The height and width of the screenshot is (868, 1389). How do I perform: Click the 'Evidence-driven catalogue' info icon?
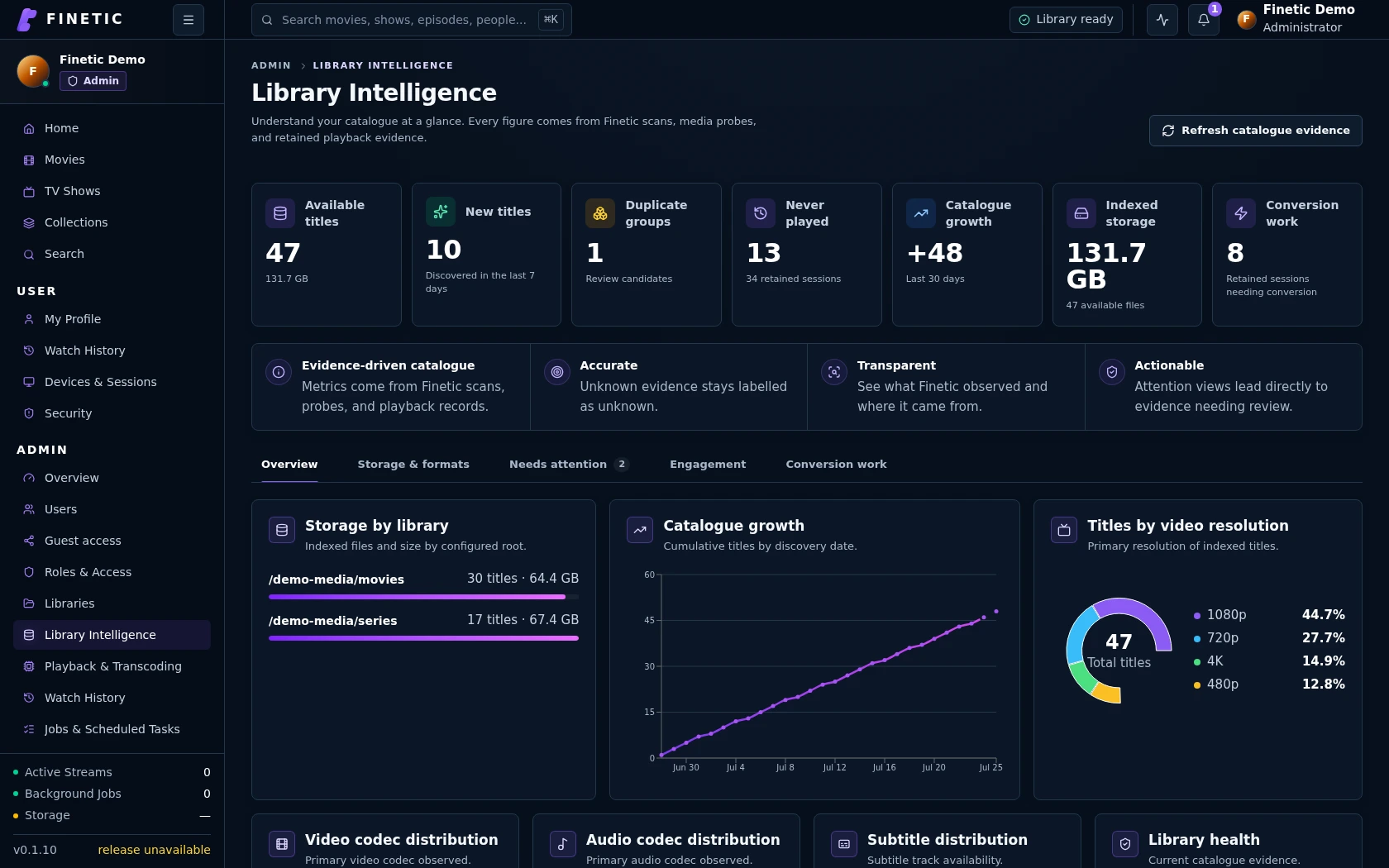click(x=279, y=372)
